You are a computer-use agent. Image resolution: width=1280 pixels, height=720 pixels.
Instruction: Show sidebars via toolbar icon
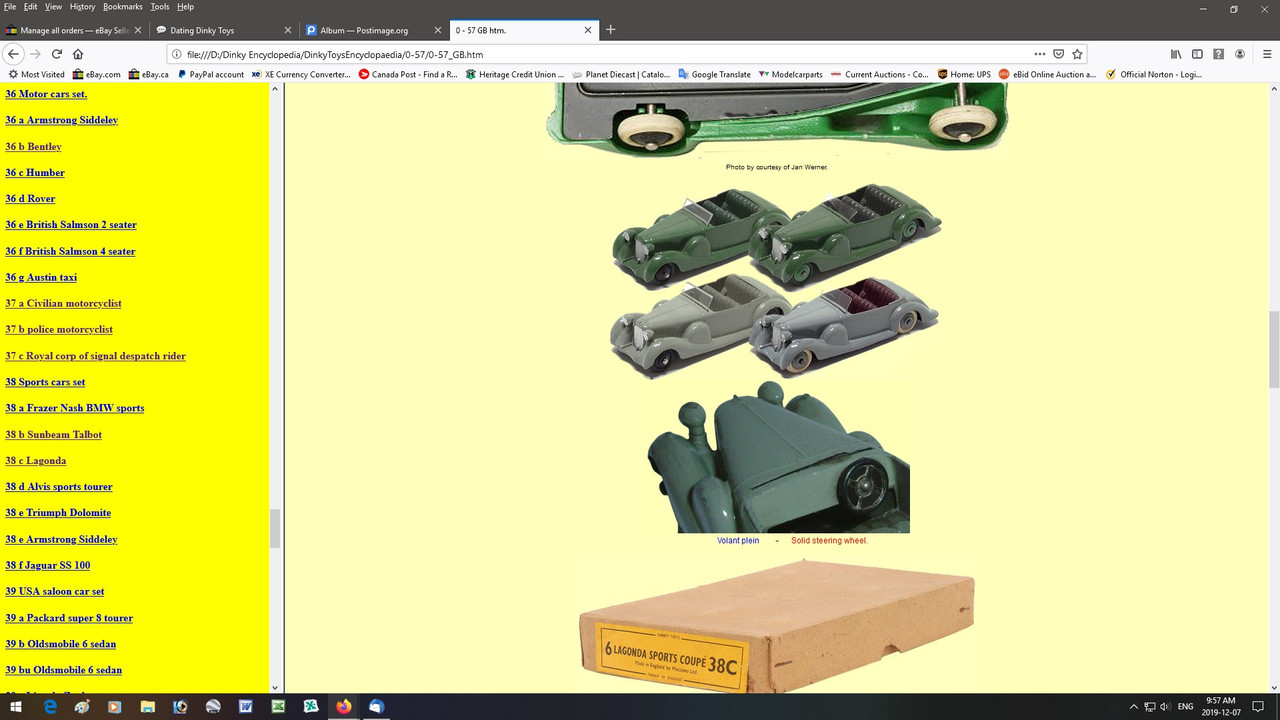click(1197, 54)
